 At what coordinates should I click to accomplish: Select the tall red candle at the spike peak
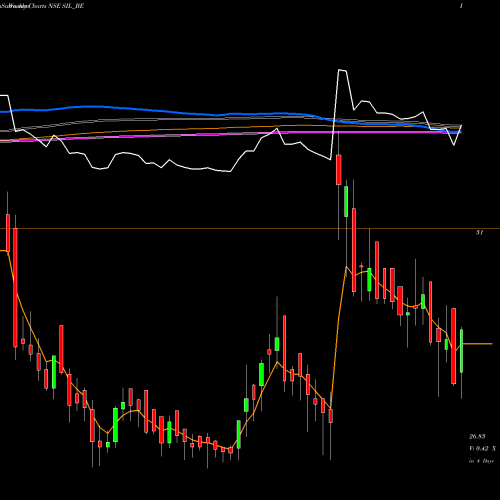339,169
